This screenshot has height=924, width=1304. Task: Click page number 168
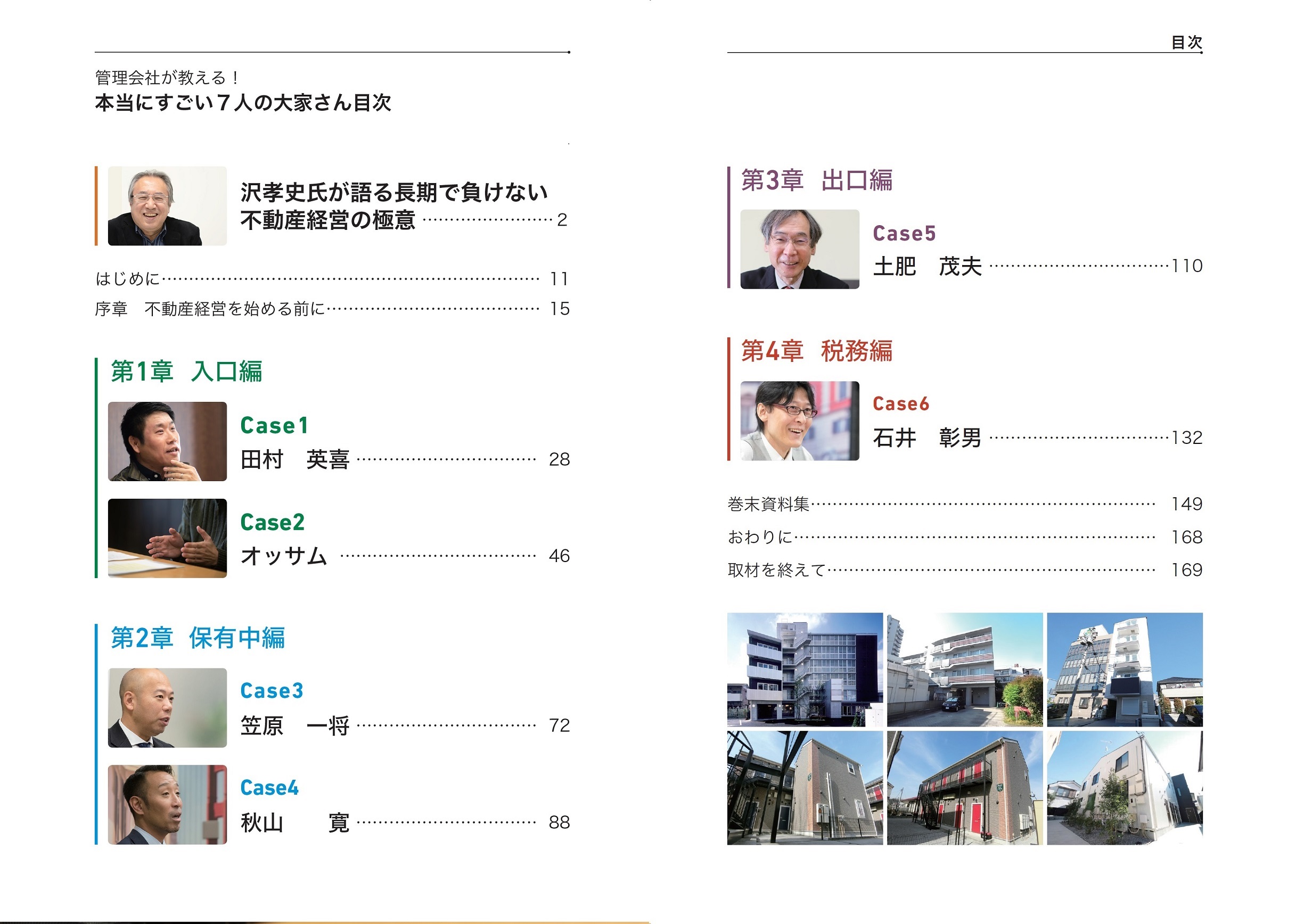coord(1187,537)
